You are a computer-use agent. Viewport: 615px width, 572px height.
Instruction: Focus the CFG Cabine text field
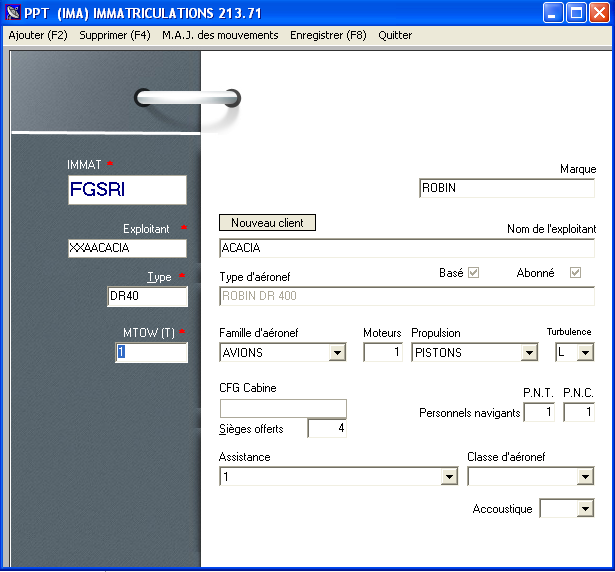pyautogui.click(x=283, y=408)
